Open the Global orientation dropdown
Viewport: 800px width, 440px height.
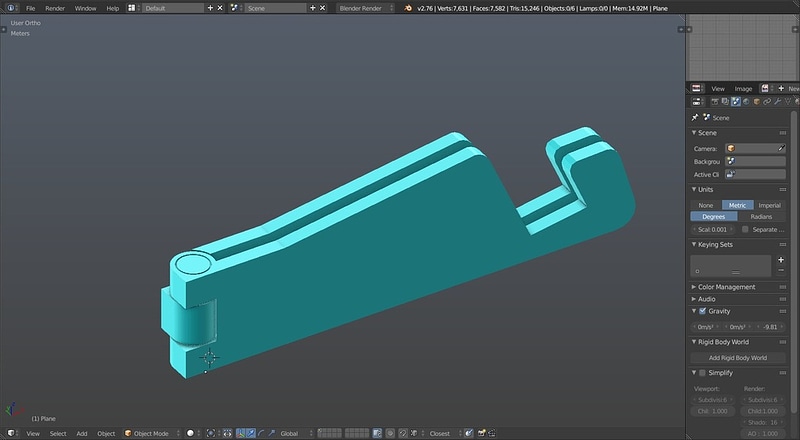pos(296,433)
